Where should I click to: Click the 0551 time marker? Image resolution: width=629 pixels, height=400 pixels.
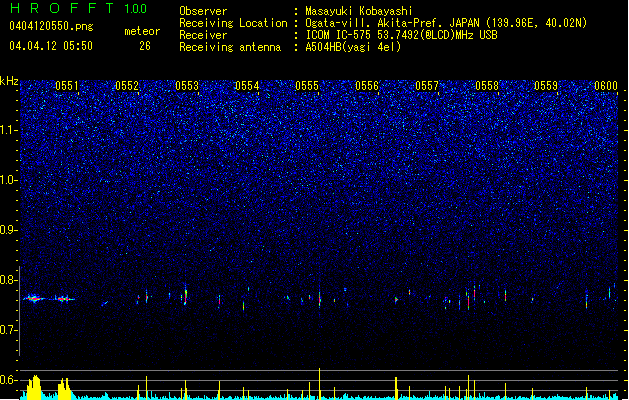67,86
